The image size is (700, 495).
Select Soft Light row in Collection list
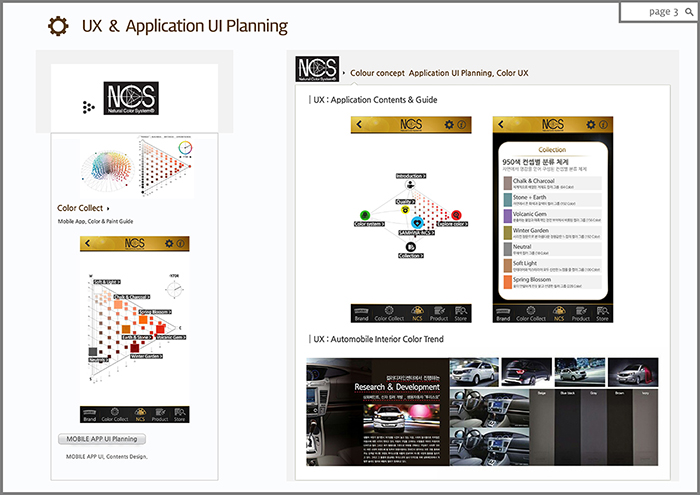coord(553,266)
